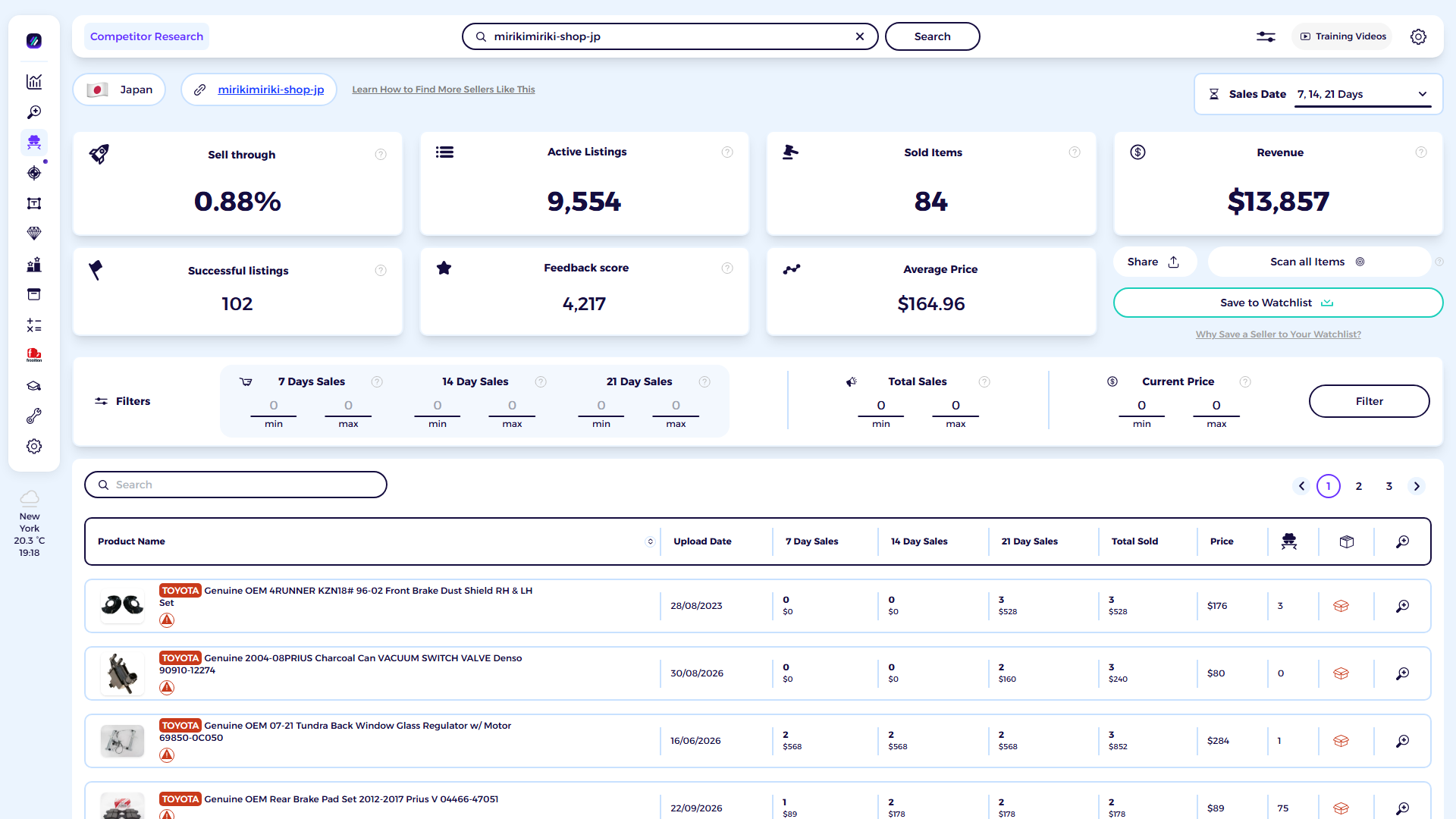The image size is (1456, 819).
Task: Open the top-right settings gear
Action: 1418,36
